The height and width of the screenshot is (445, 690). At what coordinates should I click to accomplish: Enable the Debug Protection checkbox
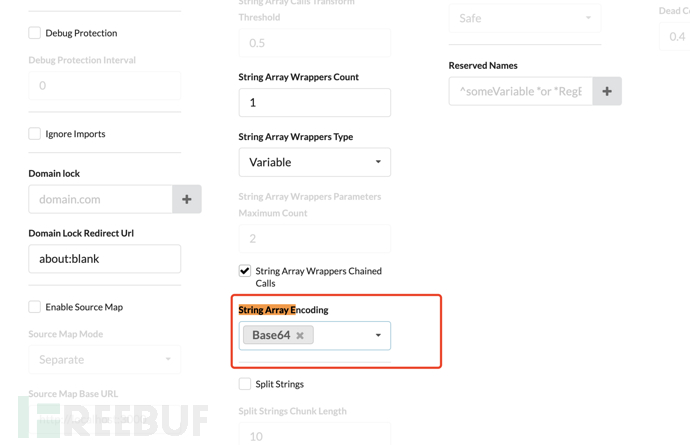(x=35, y=33)
